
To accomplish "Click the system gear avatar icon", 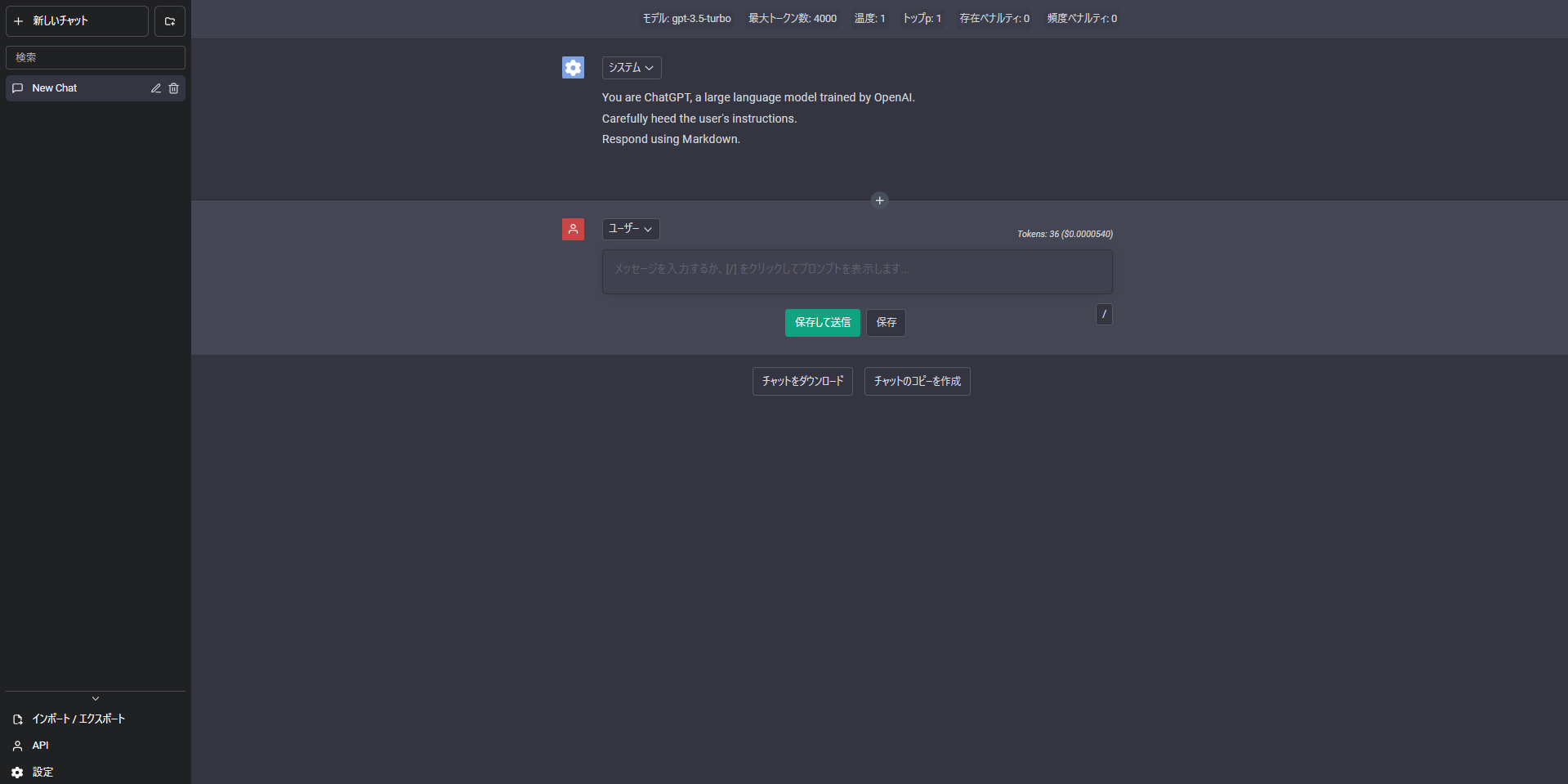I will pos(573,68).
